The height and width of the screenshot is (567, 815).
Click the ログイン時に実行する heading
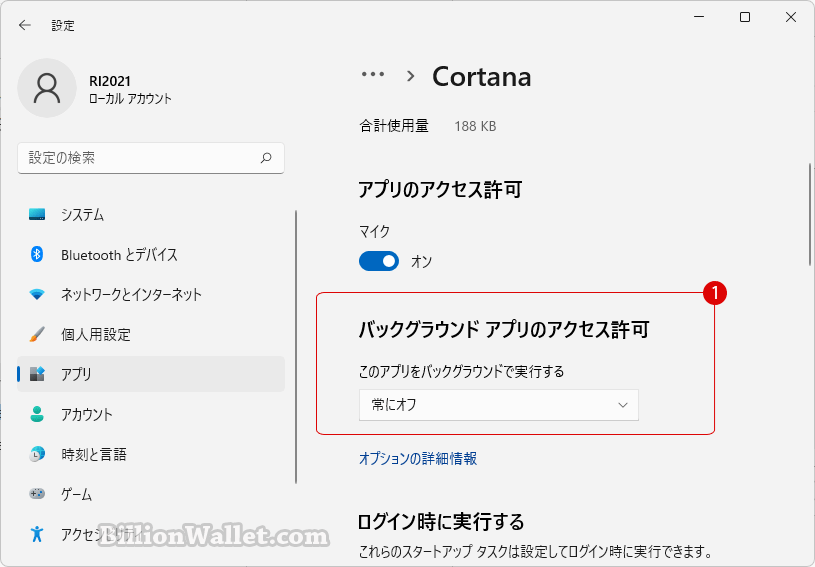[441, 521]
